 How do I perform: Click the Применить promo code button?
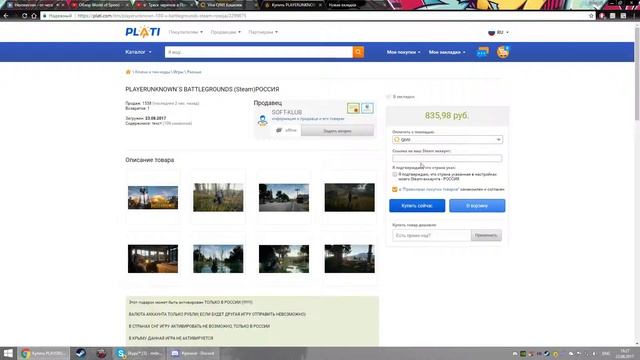point(486,235)
